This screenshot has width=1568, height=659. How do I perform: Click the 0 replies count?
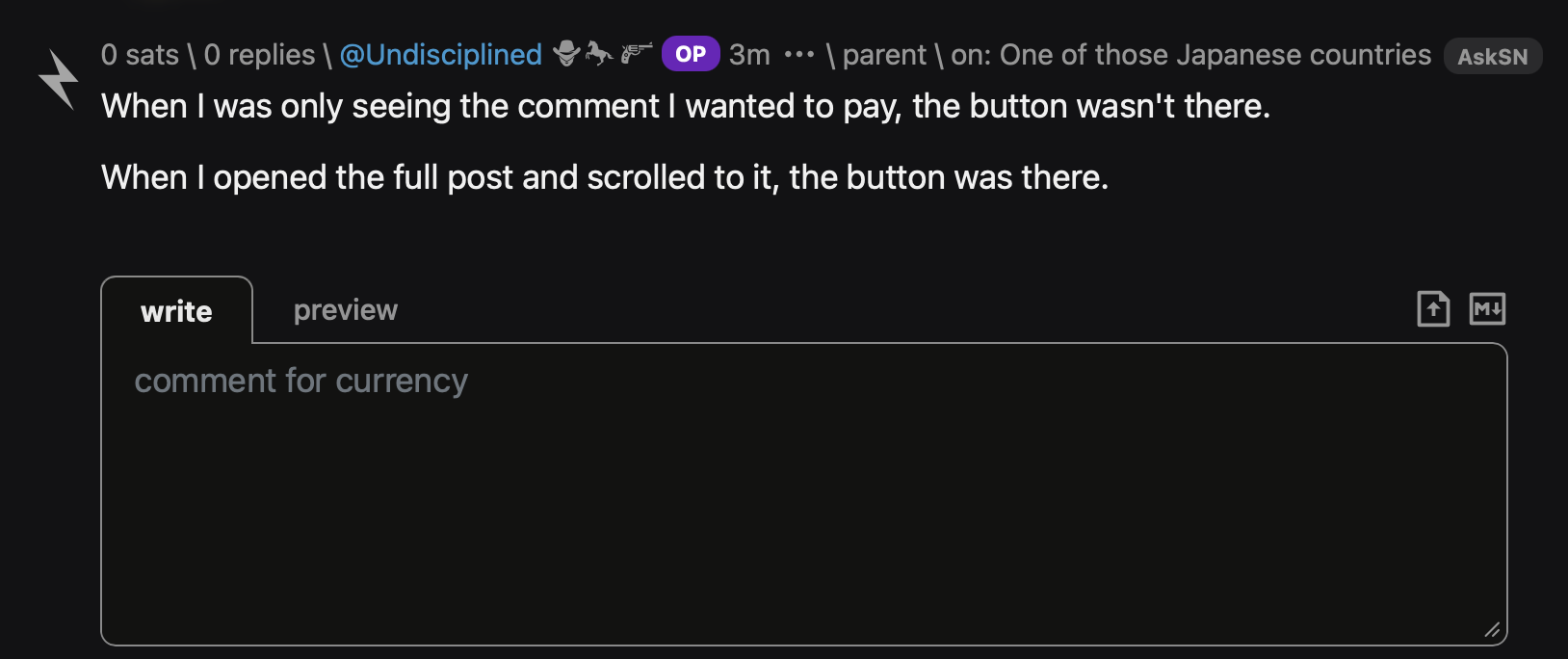(259, 55)
